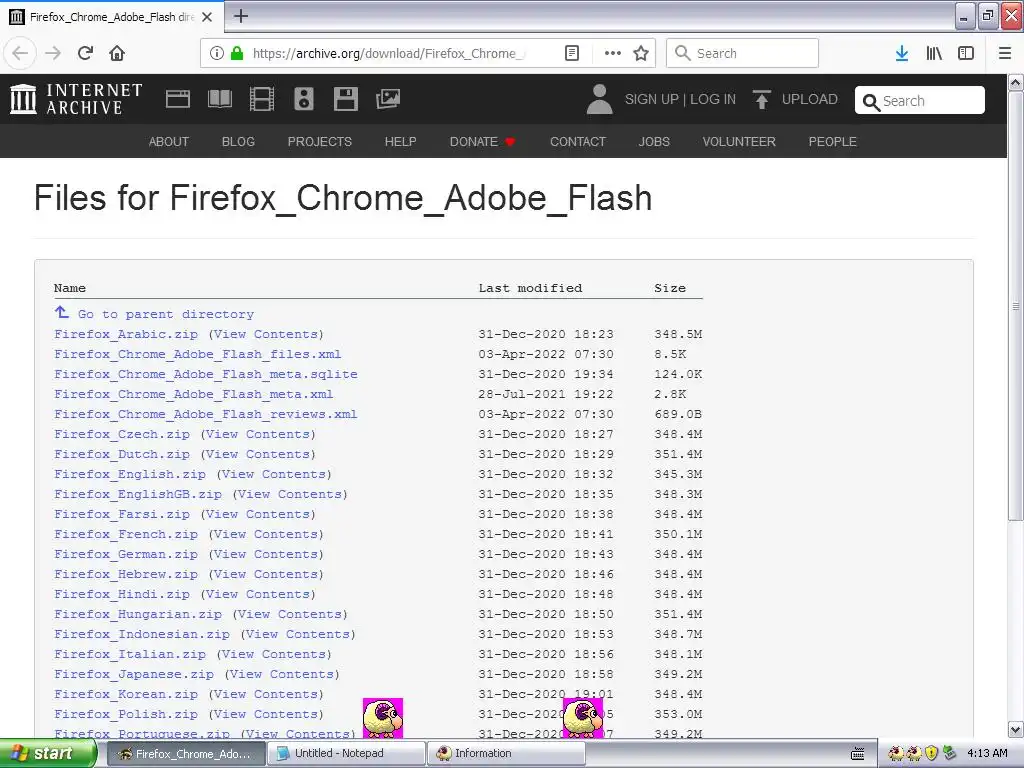Image resolution: width=1024 pixels, height=768 pixels.
Task: Download Firefox_Arabic.zip file
Action: (126, 334)
